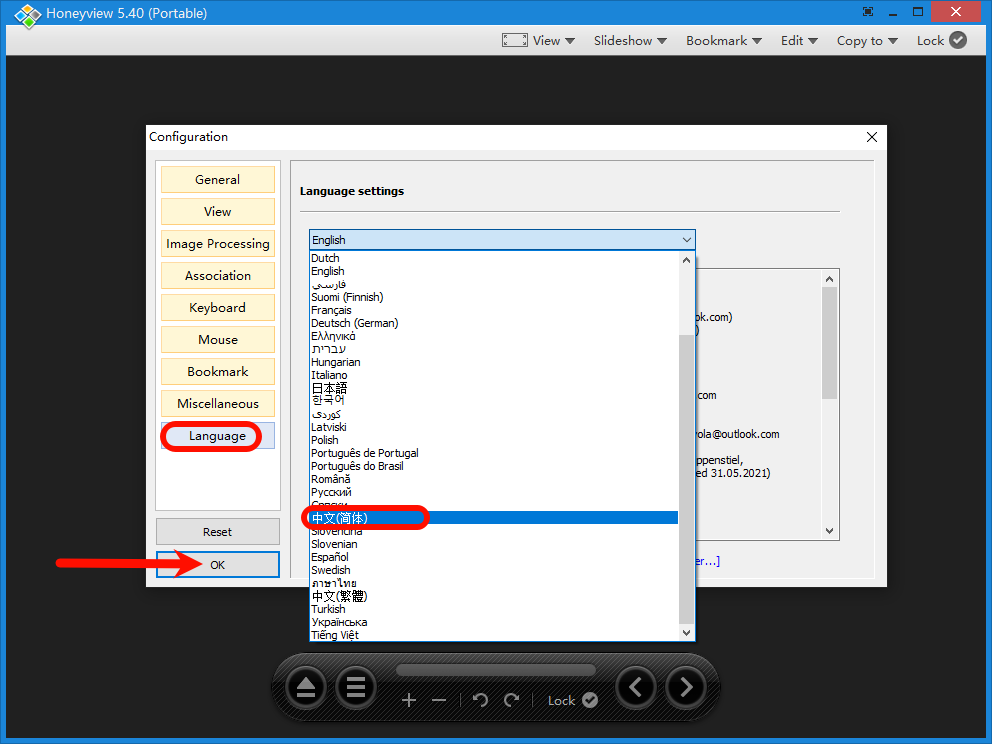Screen dimensions: 992x744
Task: Click the Reset button
Action: tap(218, 532)
